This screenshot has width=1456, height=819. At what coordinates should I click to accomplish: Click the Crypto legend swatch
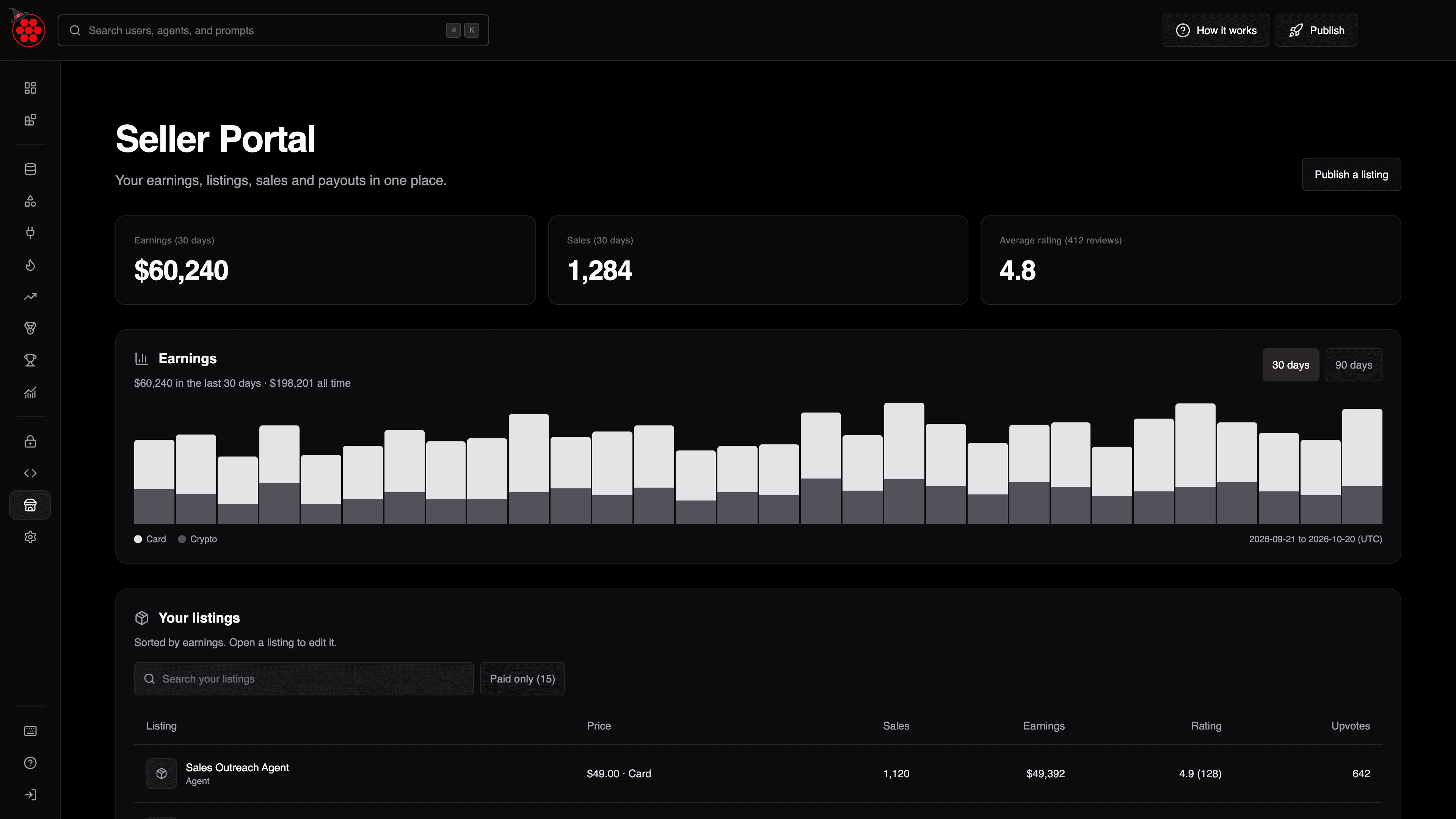coord(182,539)
